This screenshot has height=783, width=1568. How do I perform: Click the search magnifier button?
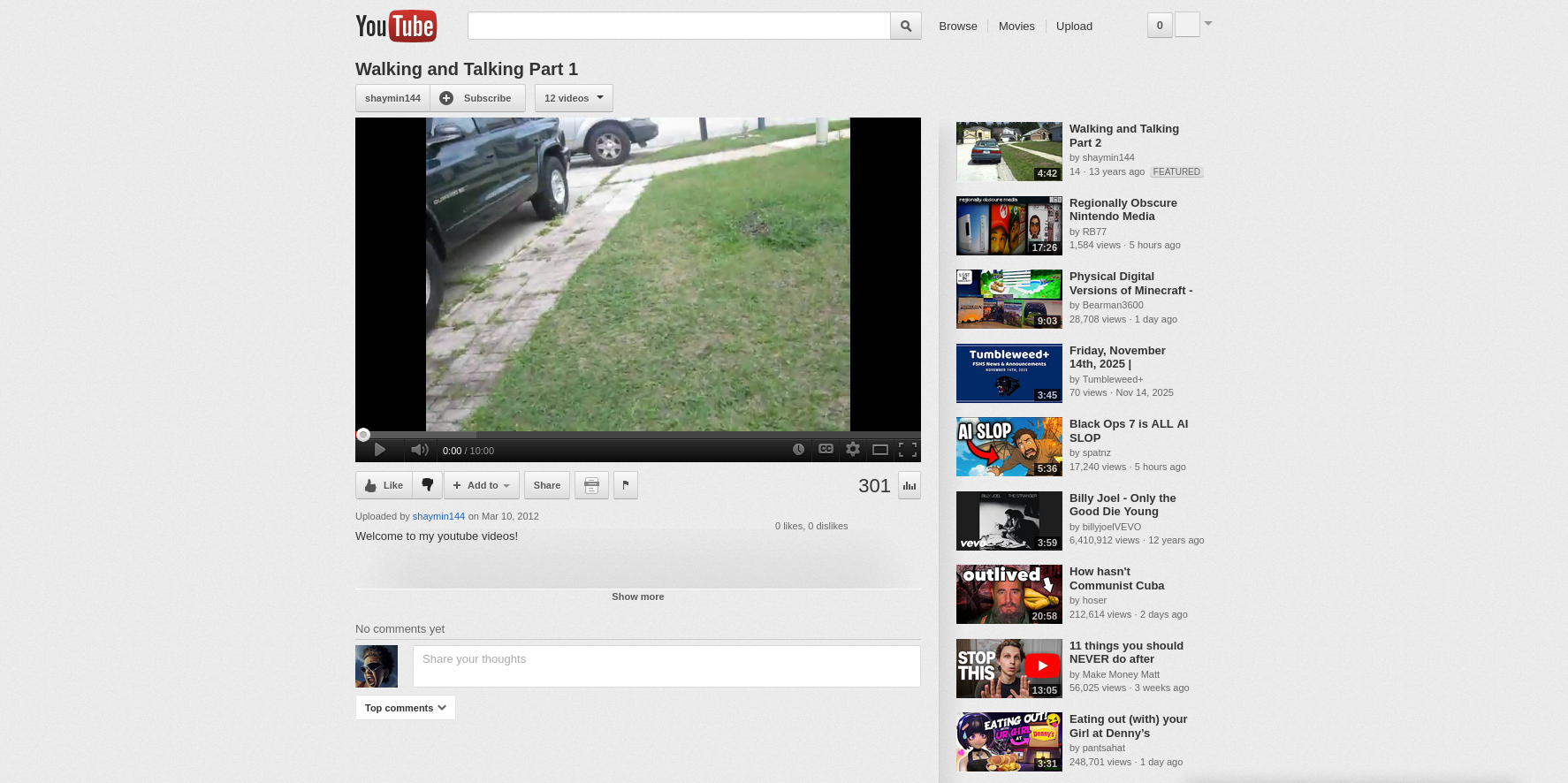[906, 27]
